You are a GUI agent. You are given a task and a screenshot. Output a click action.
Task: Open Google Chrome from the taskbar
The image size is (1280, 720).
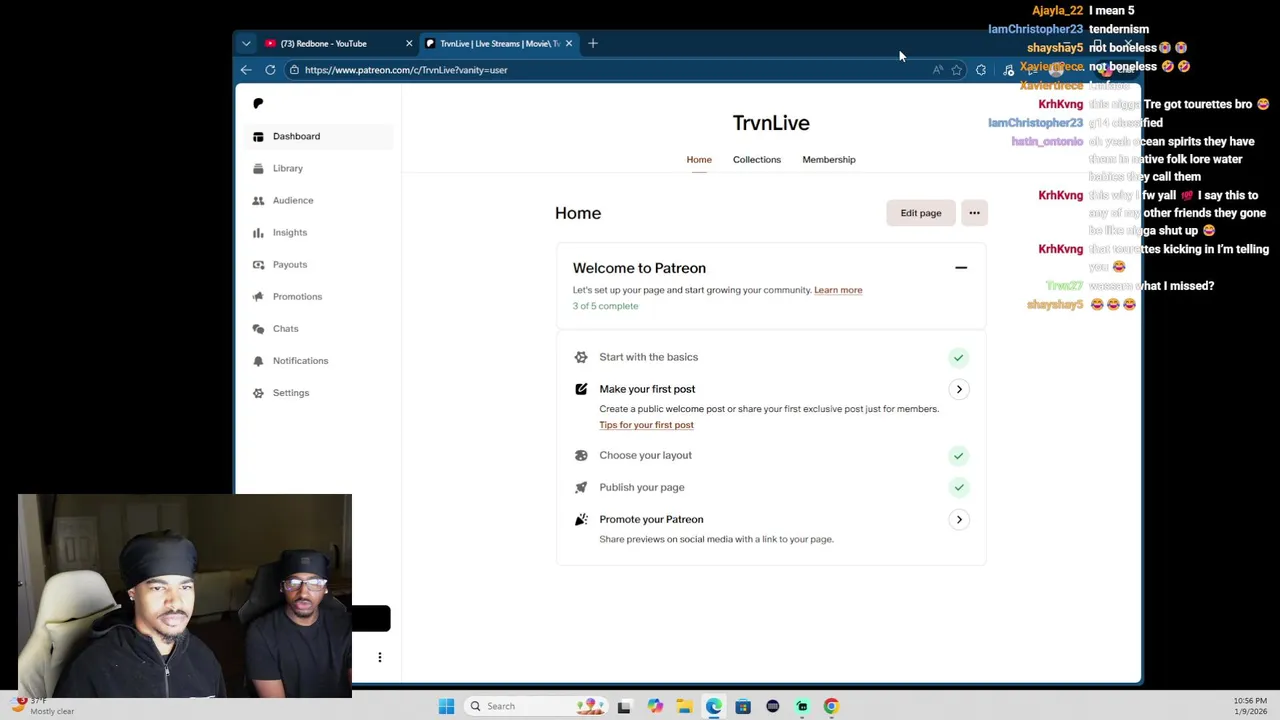(x=831, y=706)
